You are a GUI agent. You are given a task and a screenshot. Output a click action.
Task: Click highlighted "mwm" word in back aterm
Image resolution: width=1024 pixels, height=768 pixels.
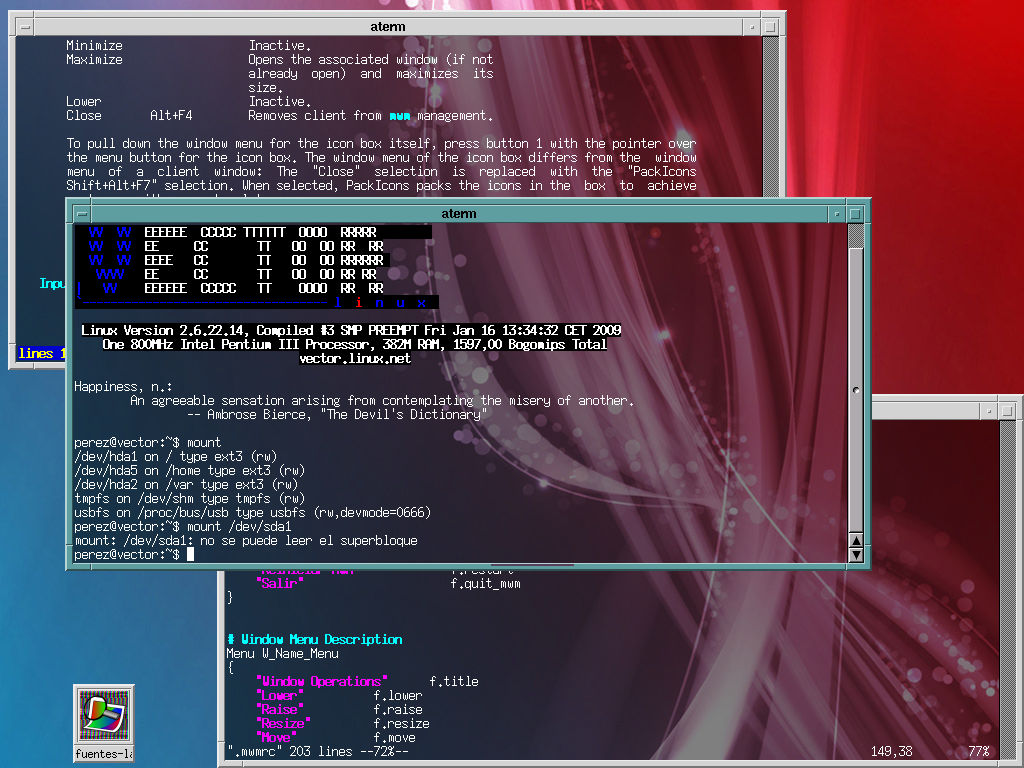pos(400,116)
